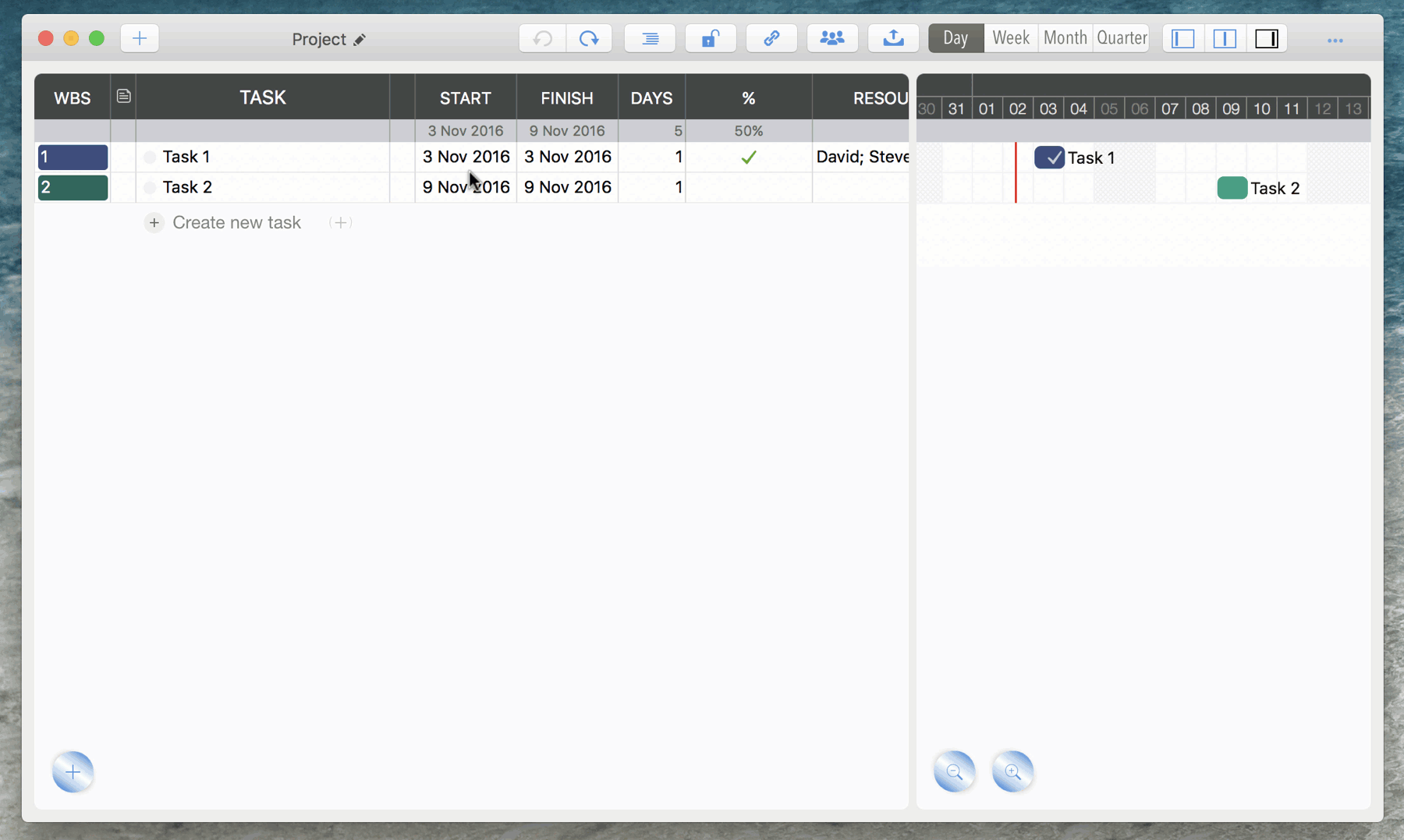The width and height of the screenshot is (1404, 840).
Task: Click the zoom magnifier below the task table
Action: coord(73,771)
